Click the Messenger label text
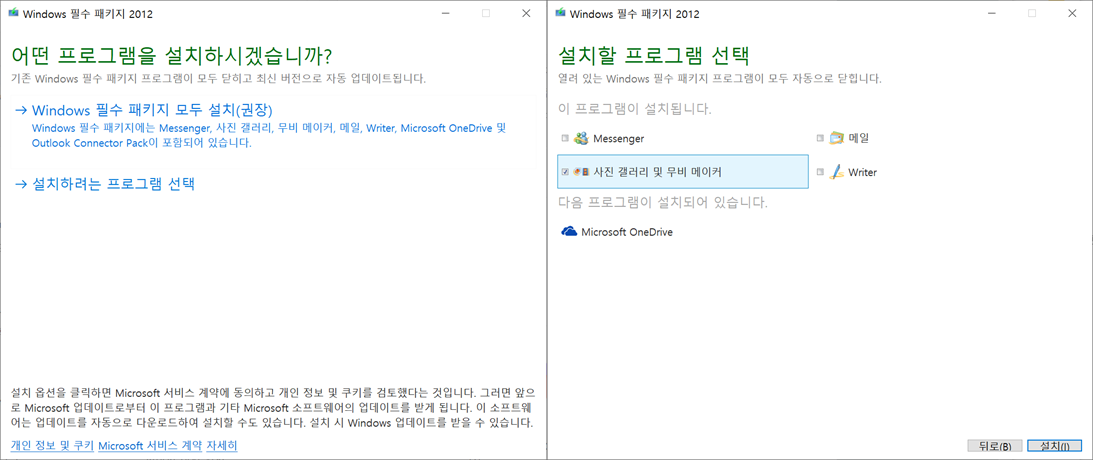 [x=618, y=139]
